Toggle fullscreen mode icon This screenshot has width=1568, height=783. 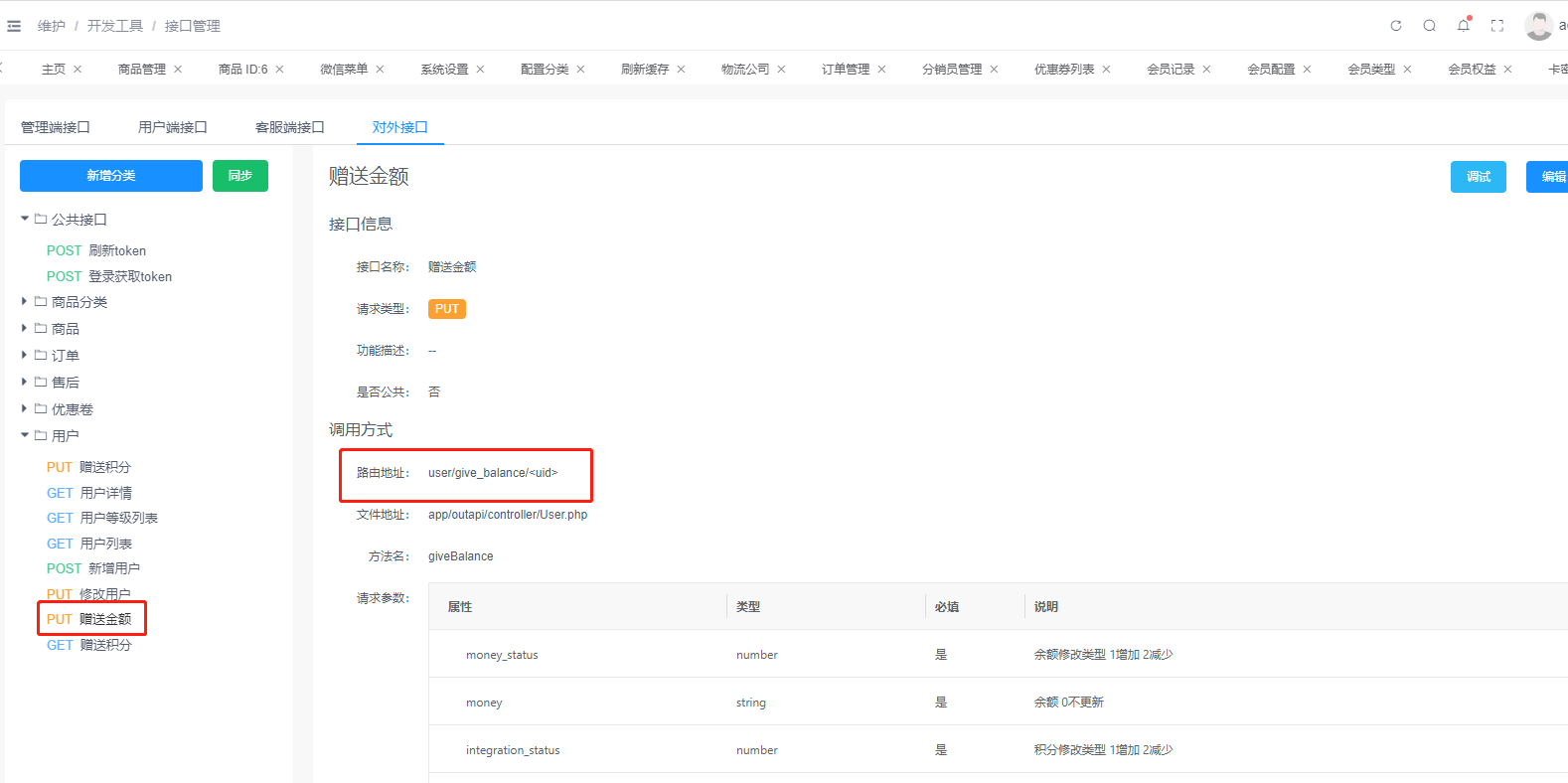(1497, 26)
